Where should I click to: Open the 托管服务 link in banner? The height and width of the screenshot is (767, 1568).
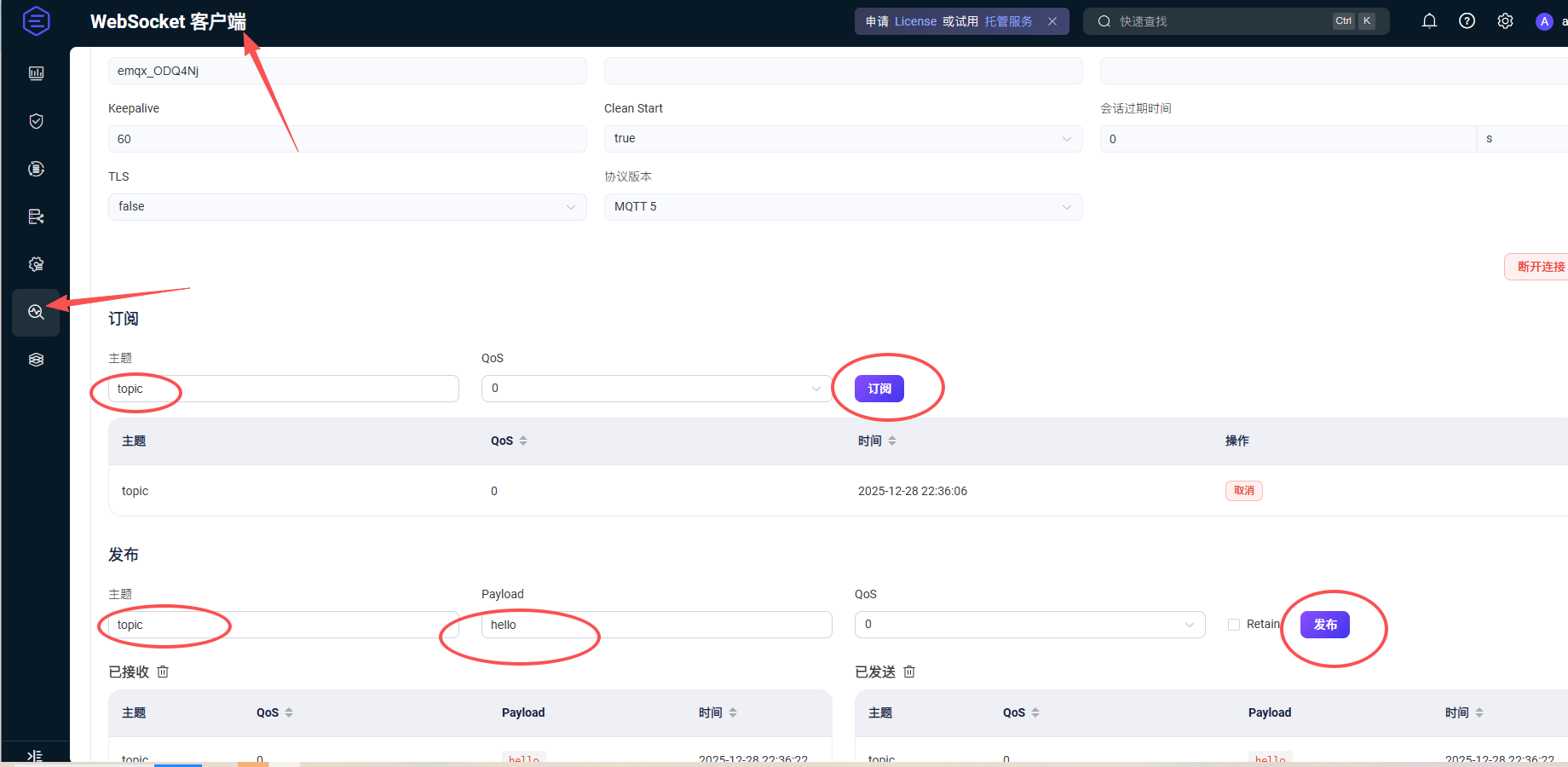click(x=1008, y=21)
